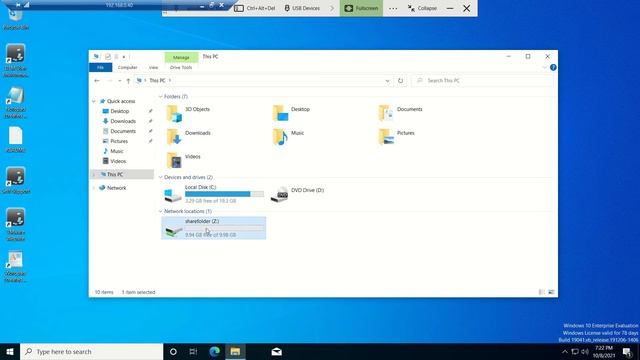Select Documents under Quick access
640x360 pixels.
pos(123,131)
